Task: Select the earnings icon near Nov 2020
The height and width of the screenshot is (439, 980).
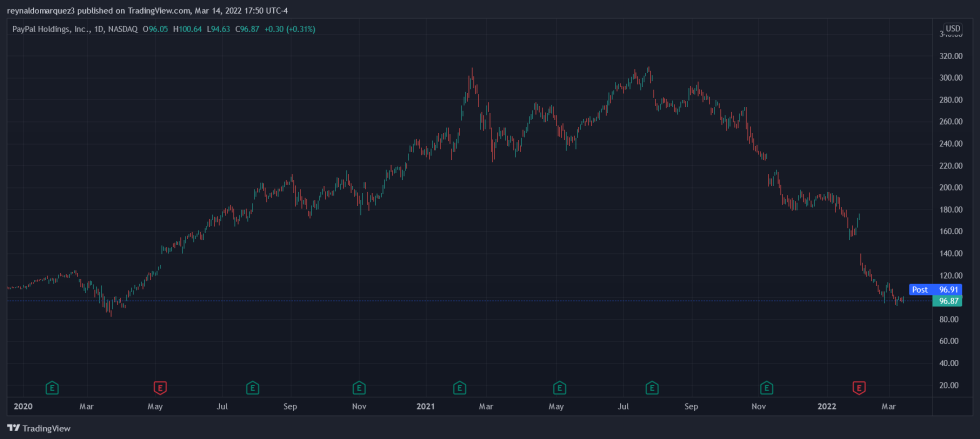Action: point(359,386)
